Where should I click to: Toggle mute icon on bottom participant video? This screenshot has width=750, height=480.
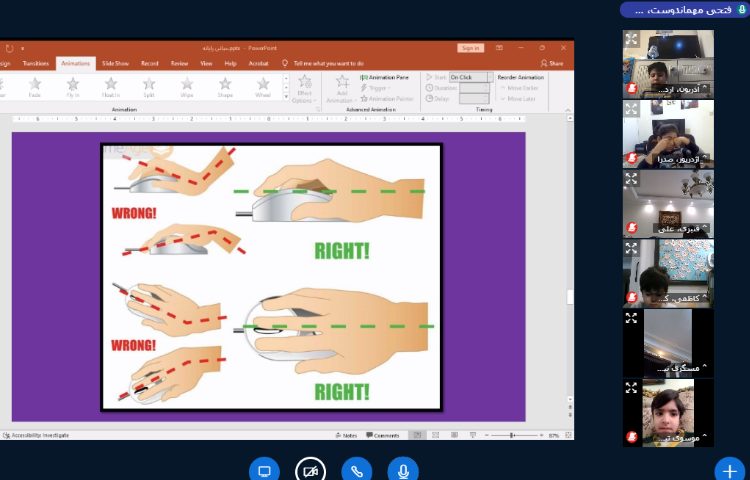[632, 437]
